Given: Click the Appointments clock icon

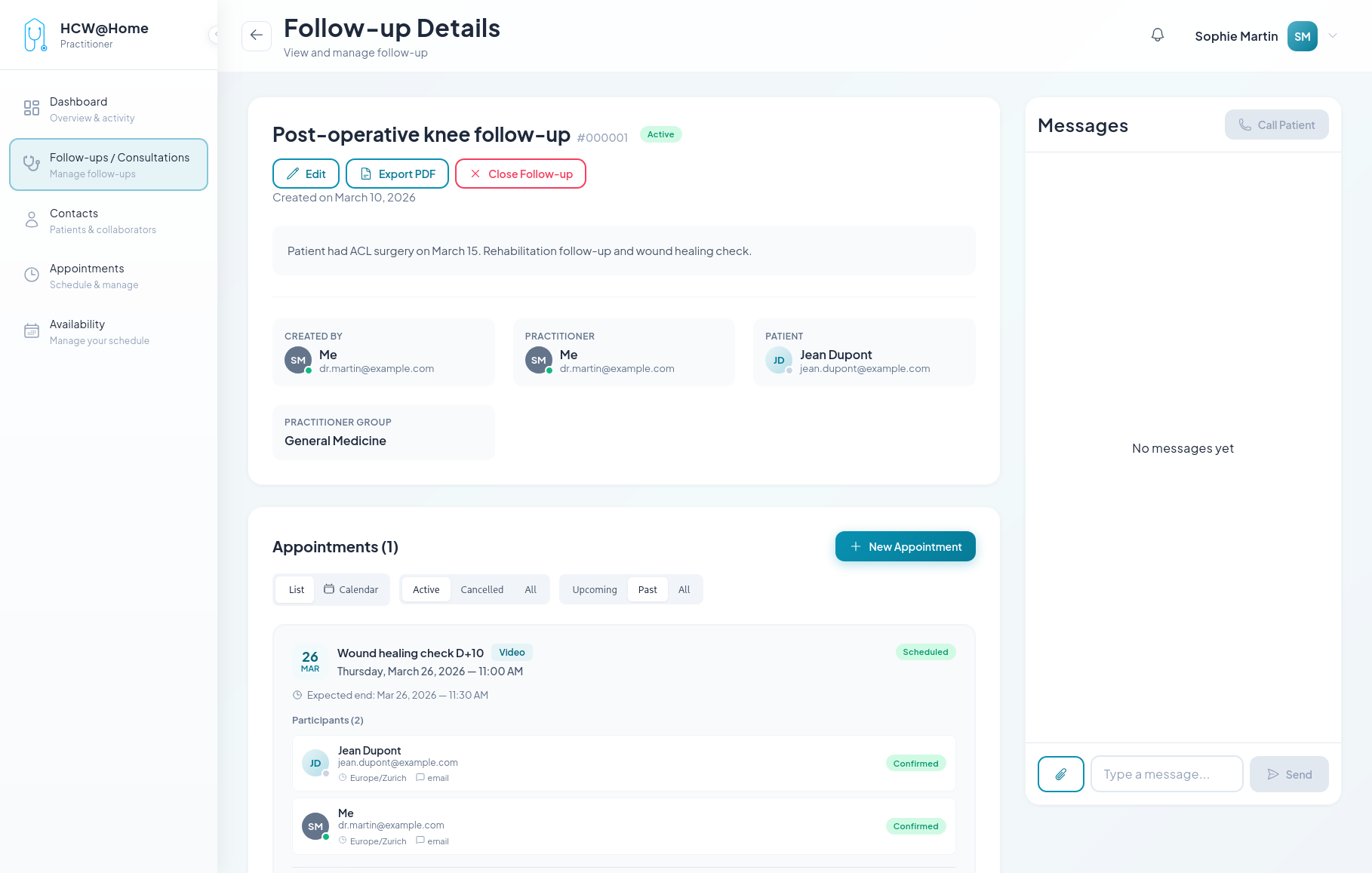Looking at the screenshot, I should click(31, 275).
